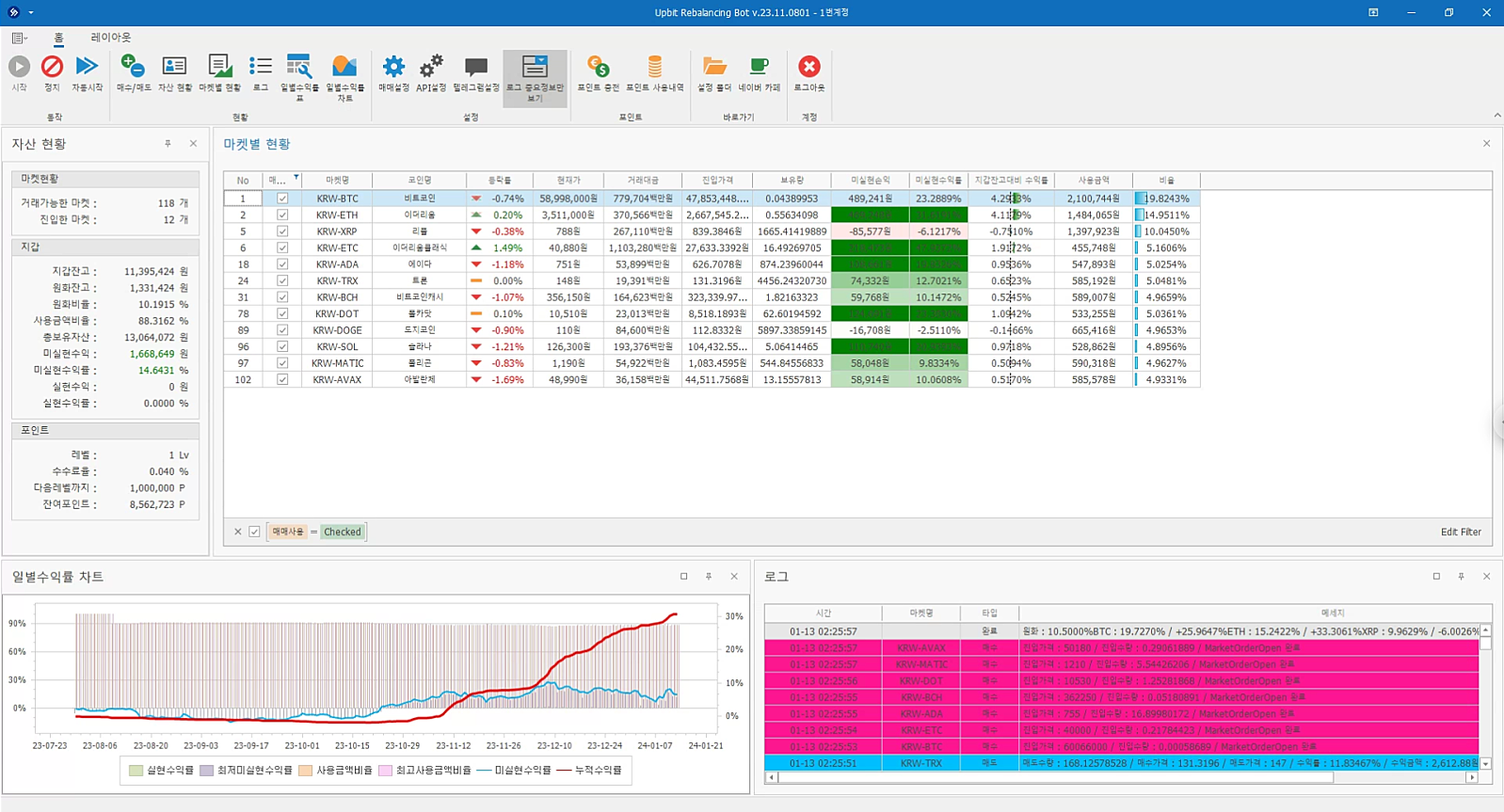Open the 매수/매도 buy-sell tool
1504x812 pixels.
[134, 67]
